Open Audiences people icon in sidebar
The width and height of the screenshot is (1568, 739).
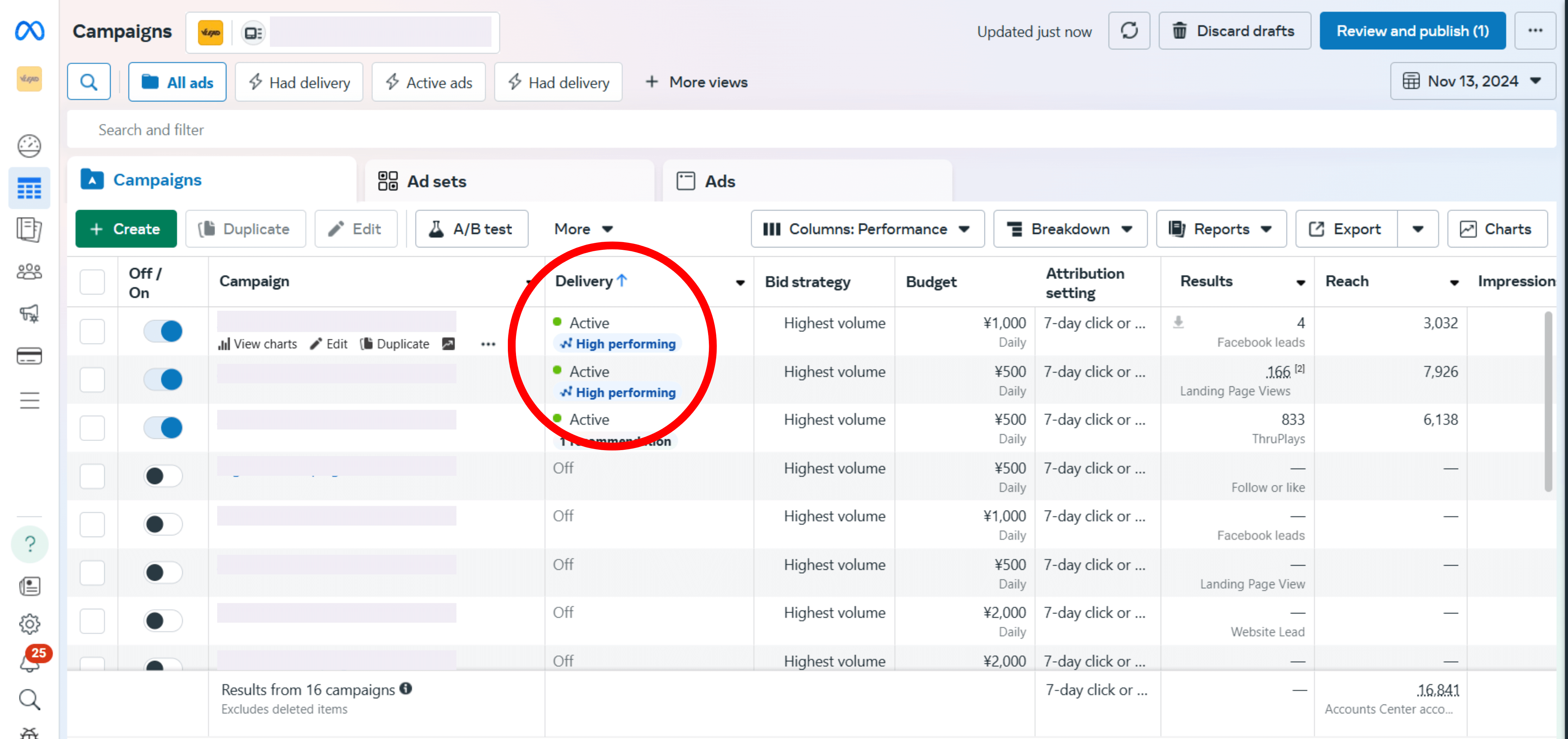[x=29, y=271]
